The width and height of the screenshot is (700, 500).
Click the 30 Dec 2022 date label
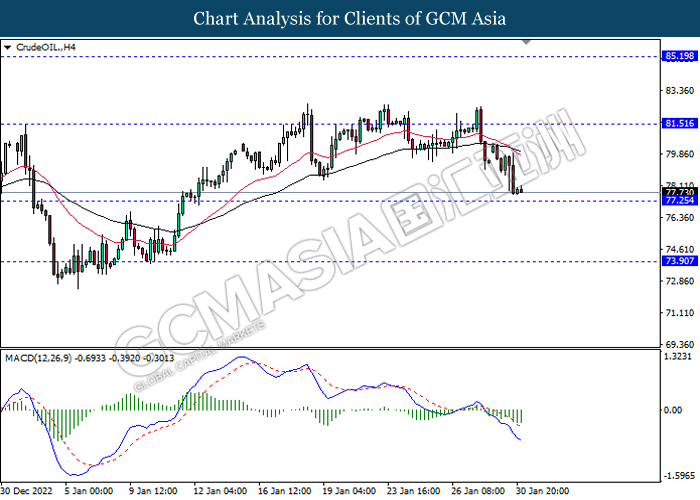coord(27,491)
